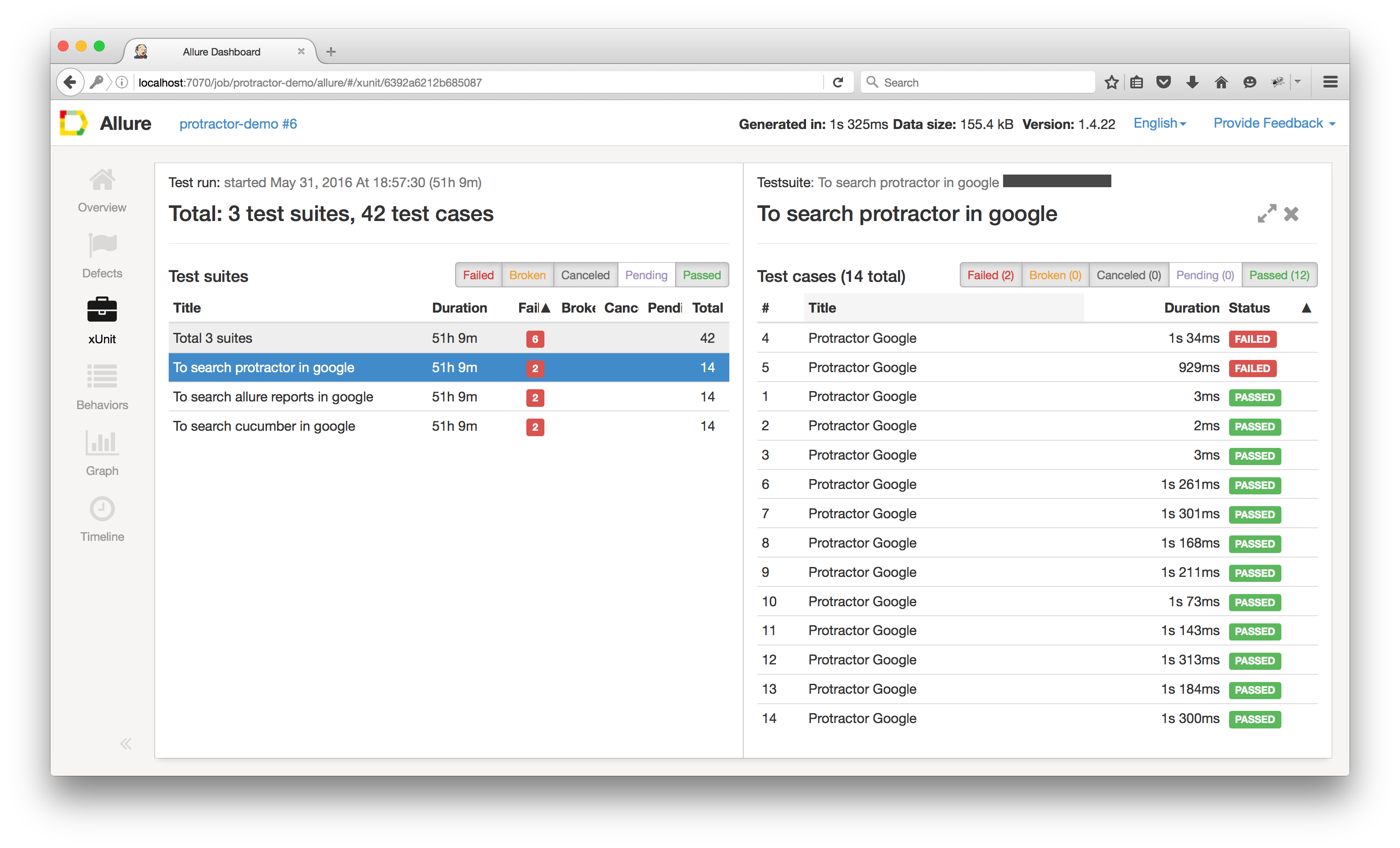The height and width of the screenshot is (848, 1400).
Task: Open the English language dropdown
Action: (1159, 123)
